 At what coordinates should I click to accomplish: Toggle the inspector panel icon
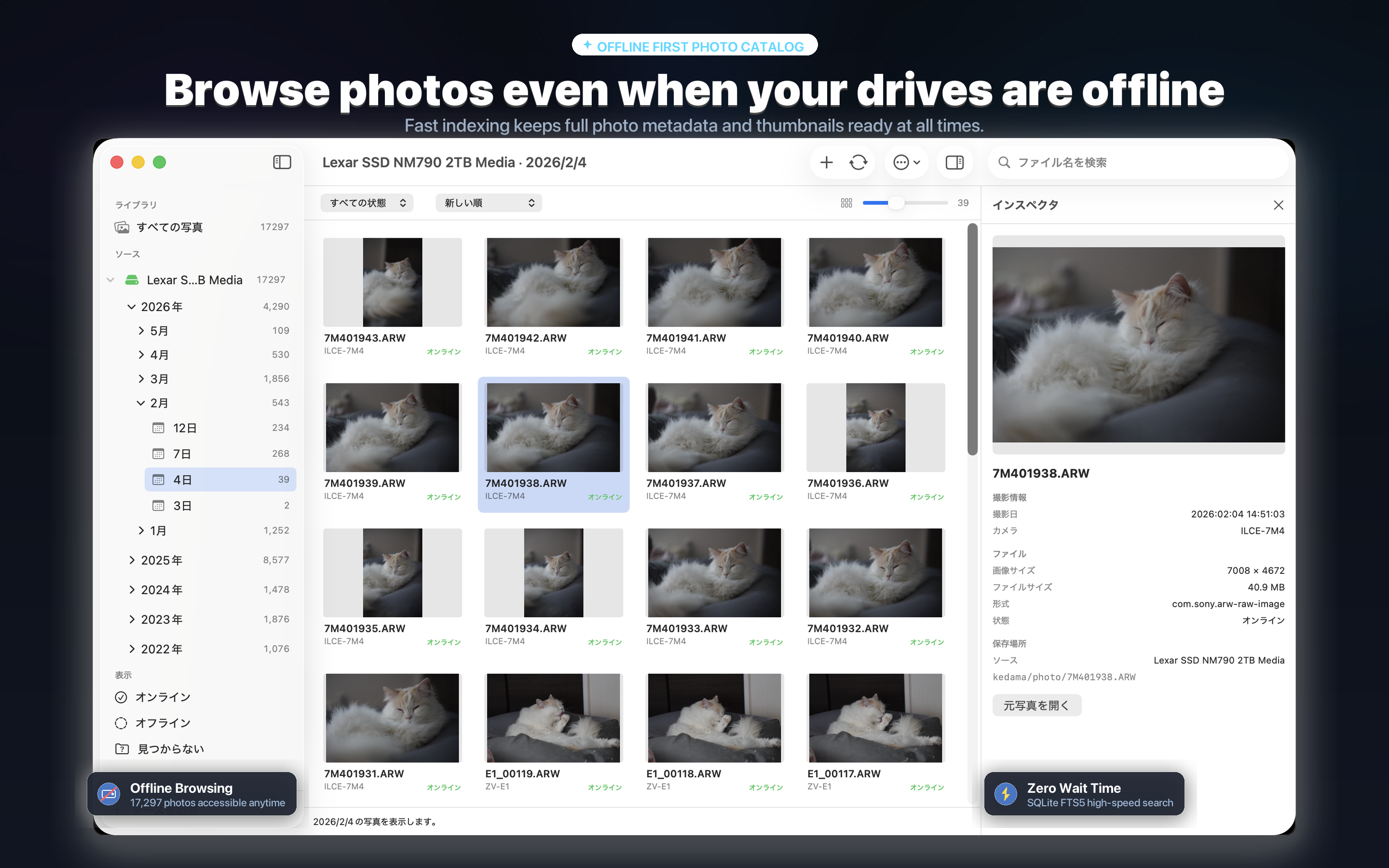[954, 163]
